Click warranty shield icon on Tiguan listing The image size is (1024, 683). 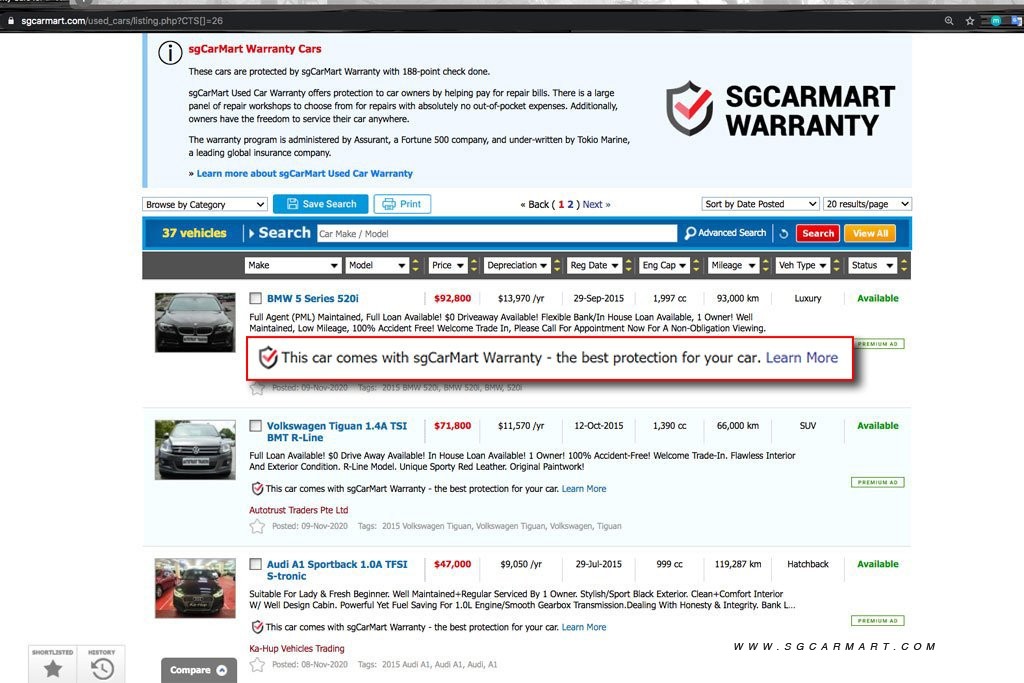(257, 488)
